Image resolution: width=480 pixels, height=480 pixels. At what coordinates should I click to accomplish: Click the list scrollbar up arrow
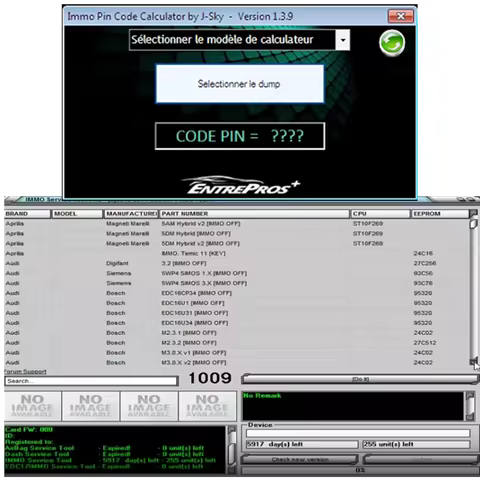pyautogui.click(x=473, y=213)
